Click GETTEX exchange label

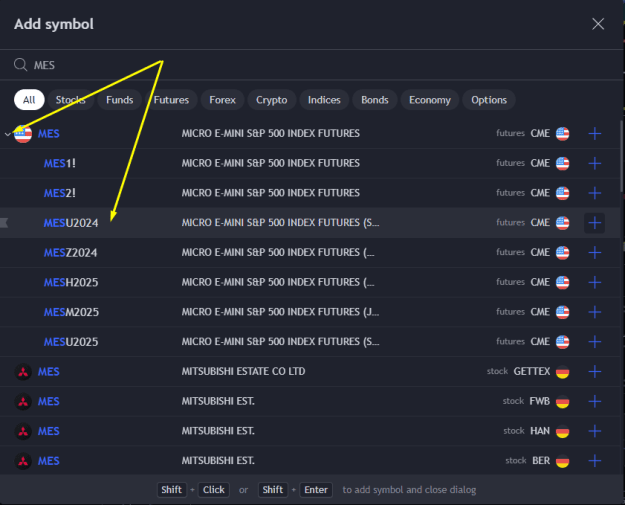pos(532,371)
